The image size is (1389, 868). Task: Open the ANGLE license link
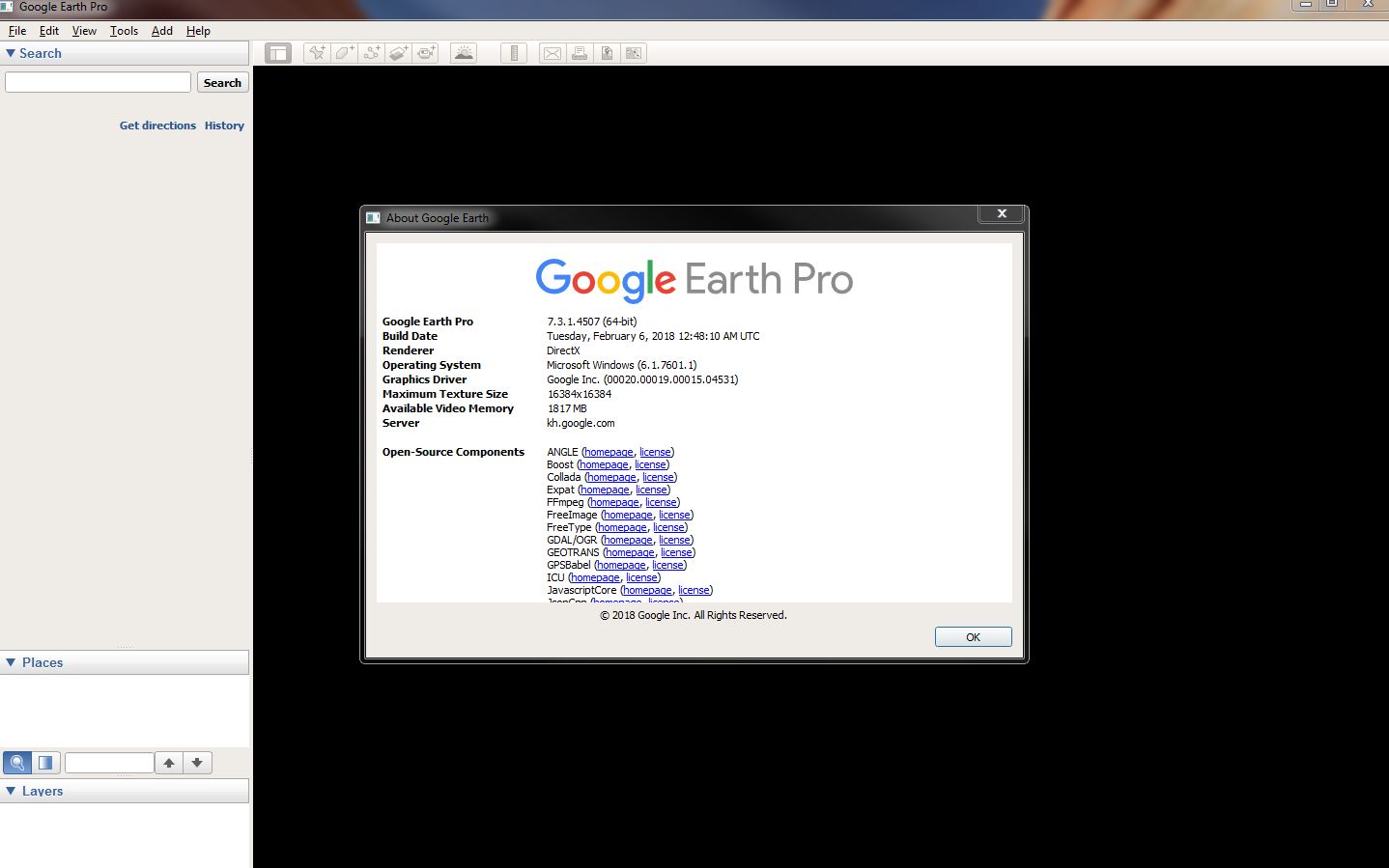click(x=655, y=452)
